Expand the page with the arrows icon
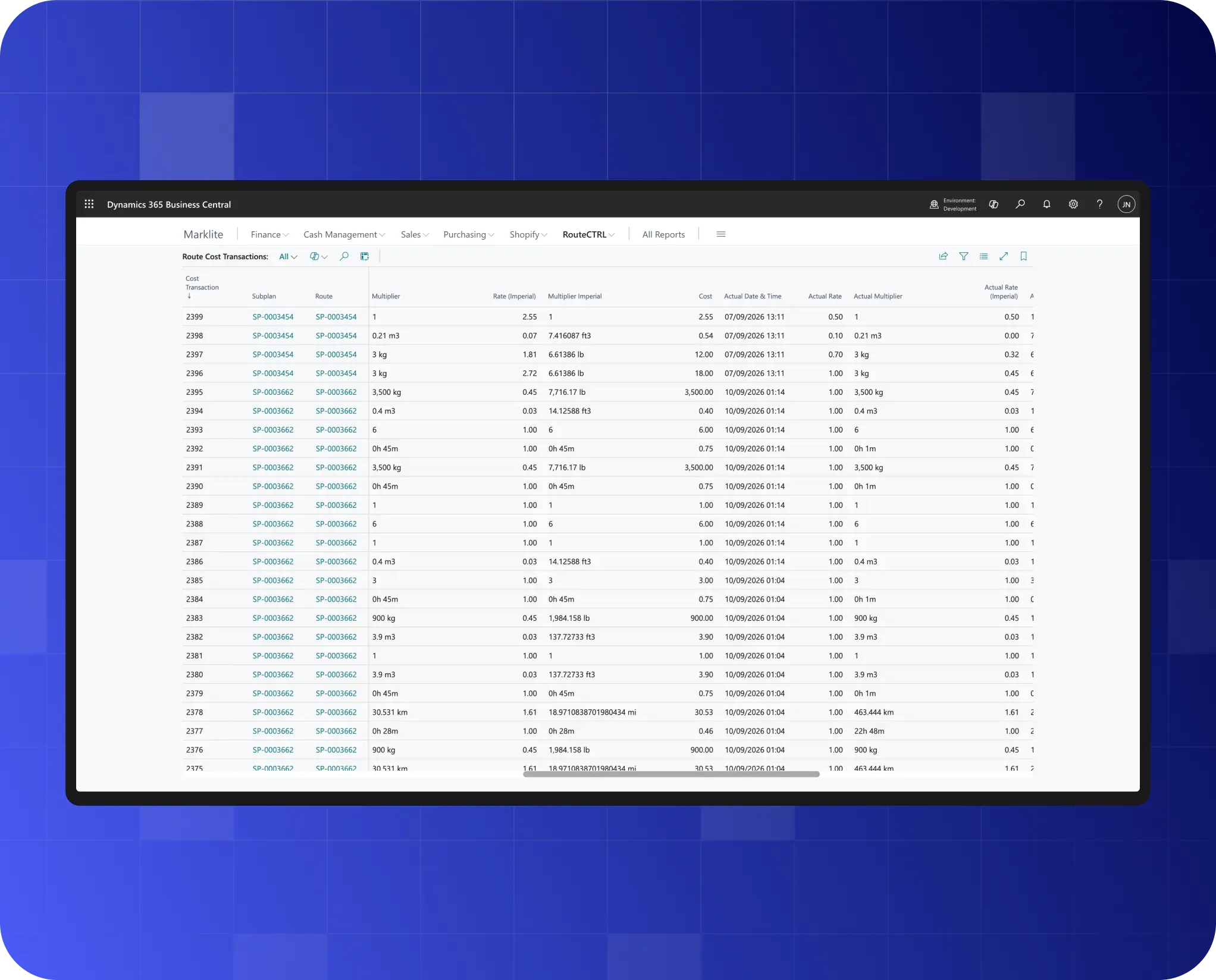Viewport: 1216px width, 980px height. (x=1004, y=256)
